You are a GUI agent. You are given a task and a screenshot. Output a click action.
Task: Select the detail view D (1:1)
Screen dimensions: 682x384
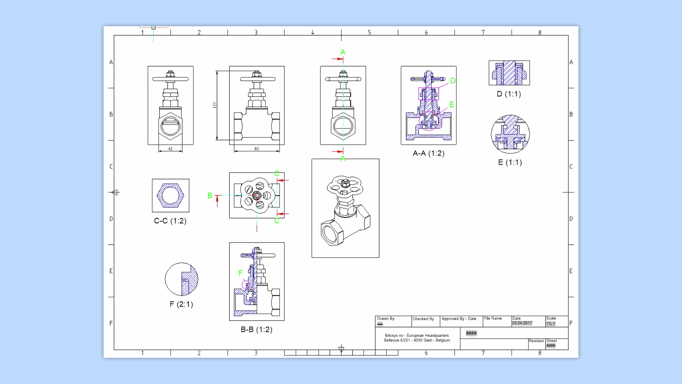(509, 73)
